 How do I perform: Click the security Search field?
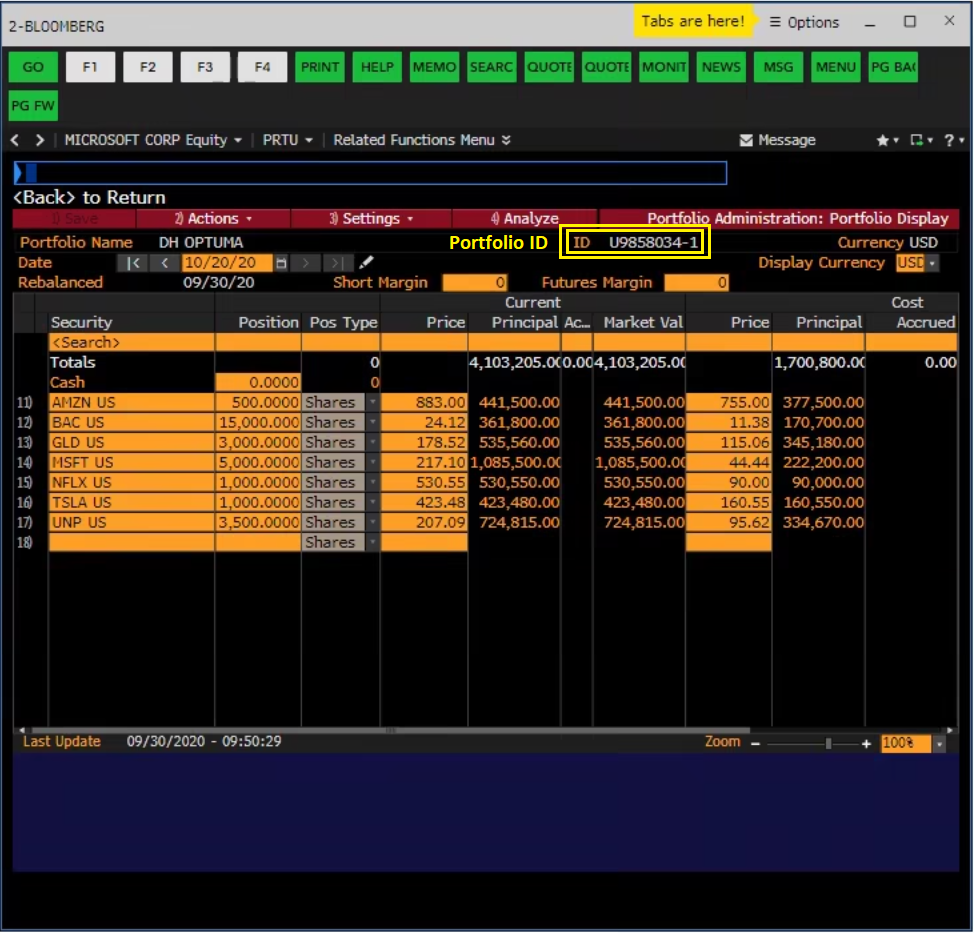(132, 342)
